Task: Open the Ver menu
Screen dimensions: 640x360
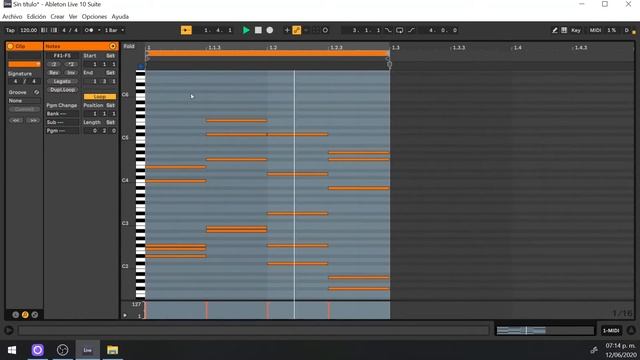Action: click(73, 17)
